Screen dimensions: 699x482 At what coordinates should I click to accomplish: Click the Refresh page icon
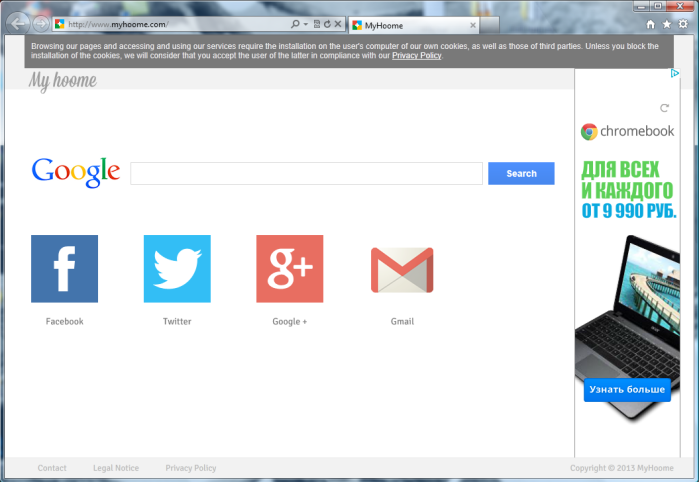pos(327,24)
